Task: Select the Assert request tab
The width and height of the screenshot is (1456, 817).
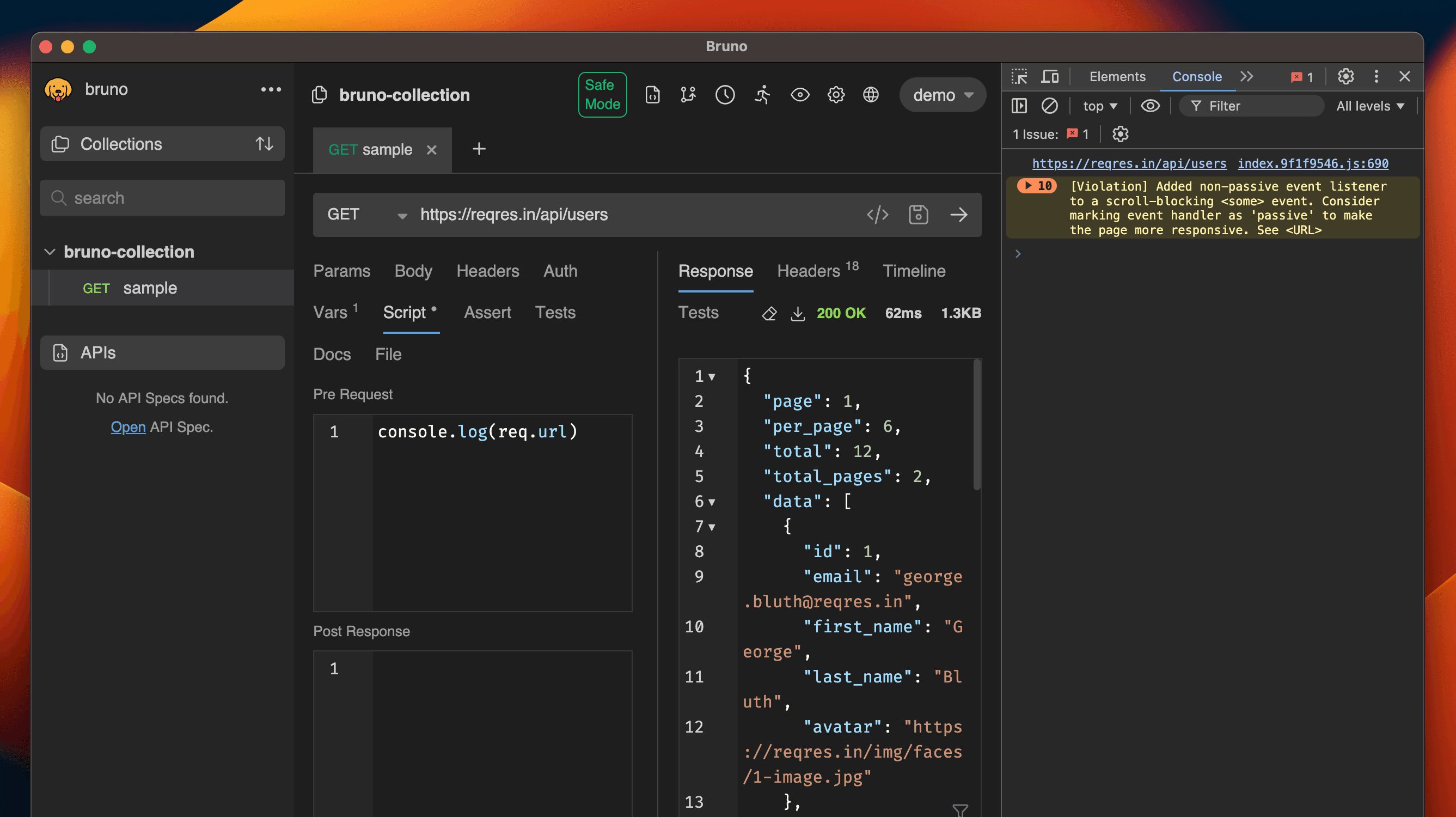Action: 487,312
